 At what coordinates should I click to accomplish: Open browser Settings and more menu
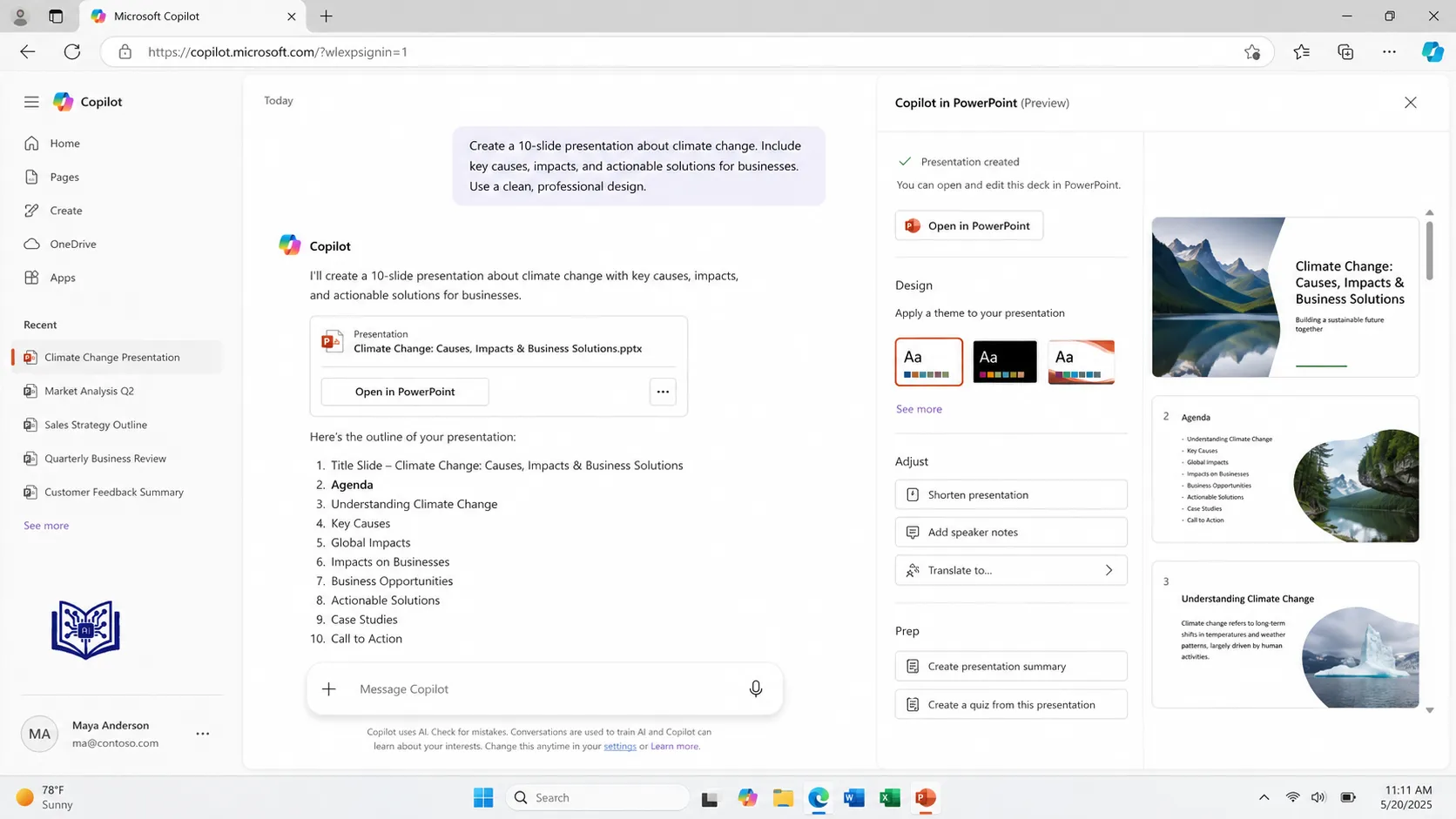[x=1389, y=51]
